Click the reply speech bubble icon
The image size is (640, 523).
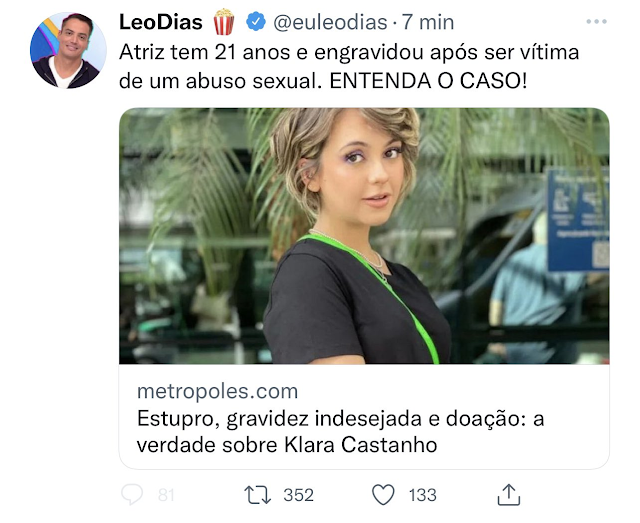(132, 494)
